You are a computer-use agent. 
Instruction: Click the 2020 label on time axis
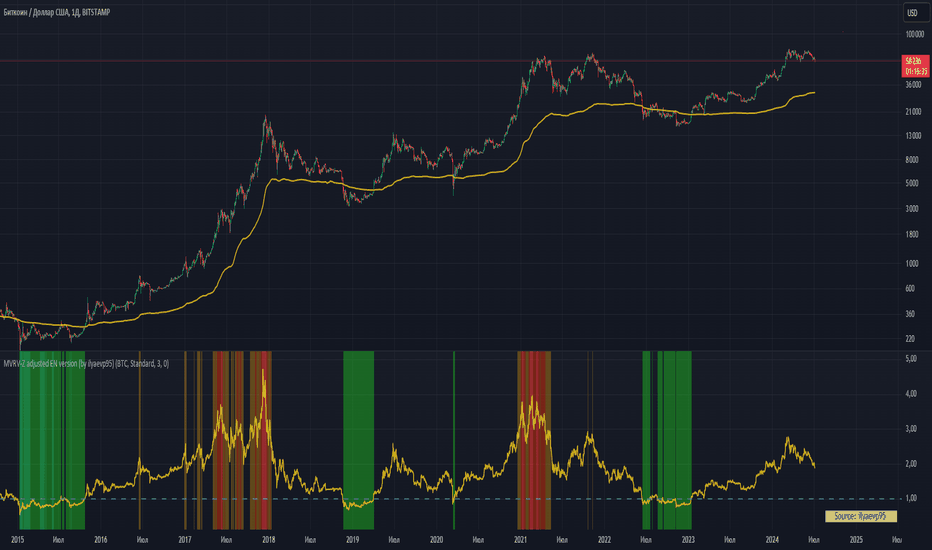tap(436, 540)
